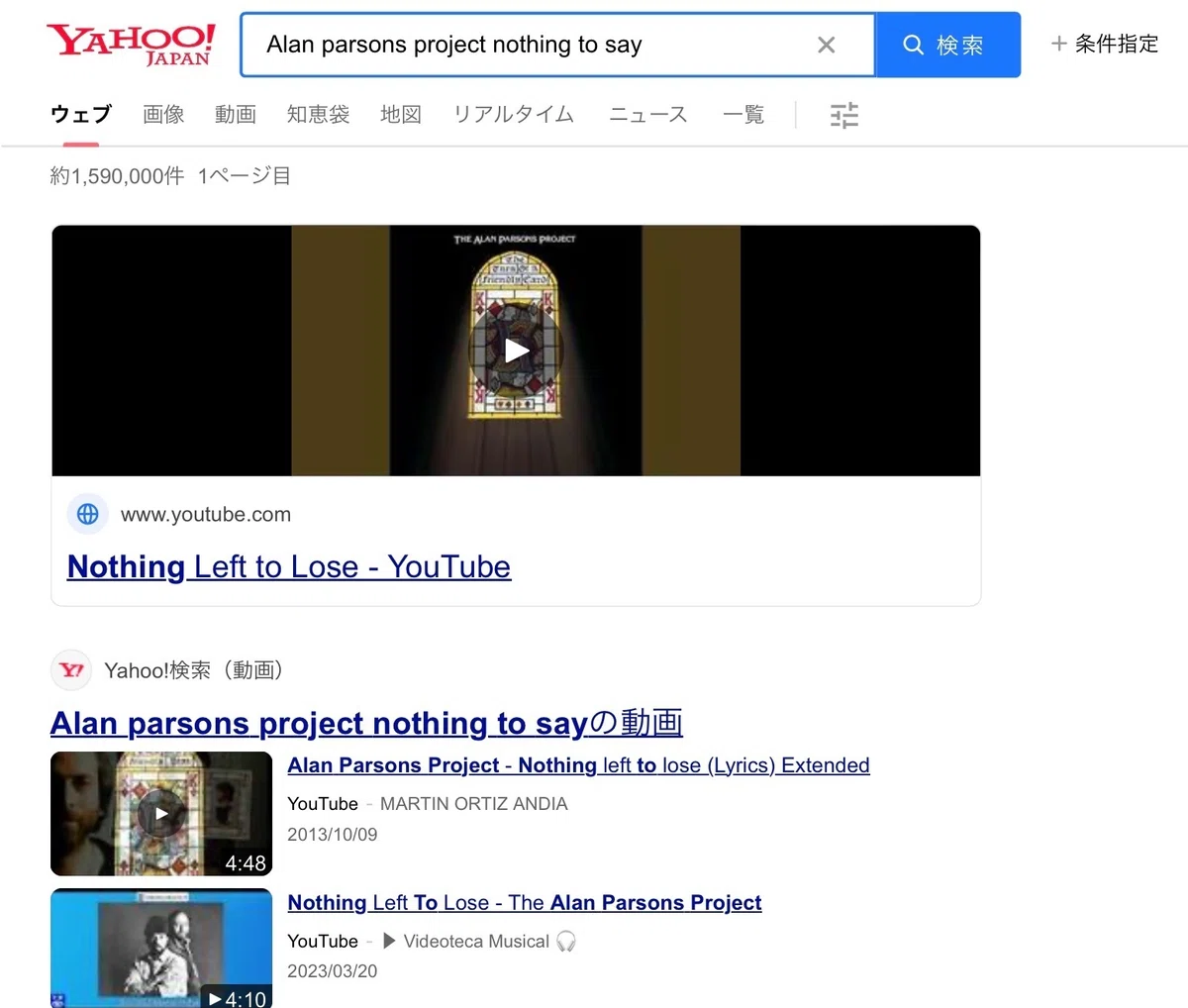This screenshot has height=1008, width=1188.
Task: Click the globe icon beside www.youtube.com
Action: click(87, 514)
